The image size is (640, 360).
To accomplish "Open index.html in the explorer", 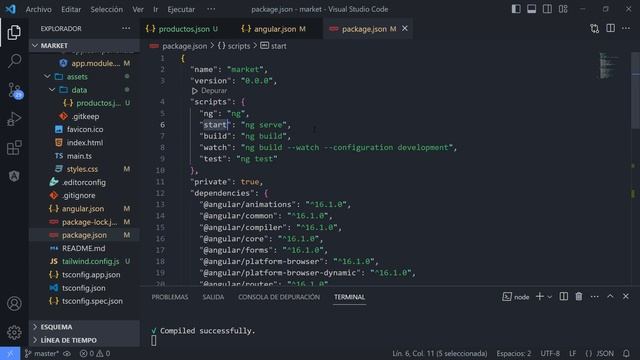I will [84, 142].
